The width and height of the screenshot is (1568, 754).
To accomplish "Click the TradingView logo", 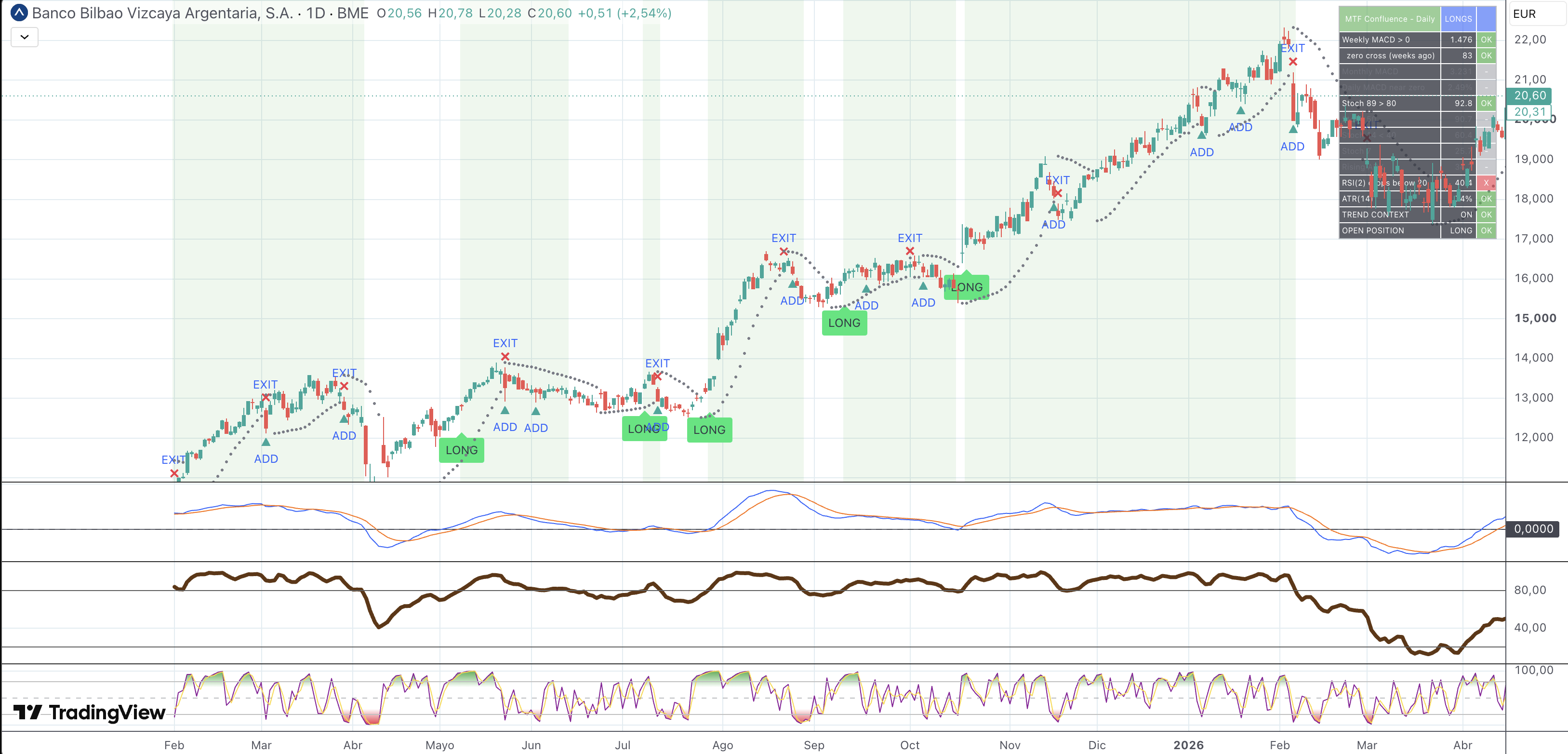I will 90,712.
